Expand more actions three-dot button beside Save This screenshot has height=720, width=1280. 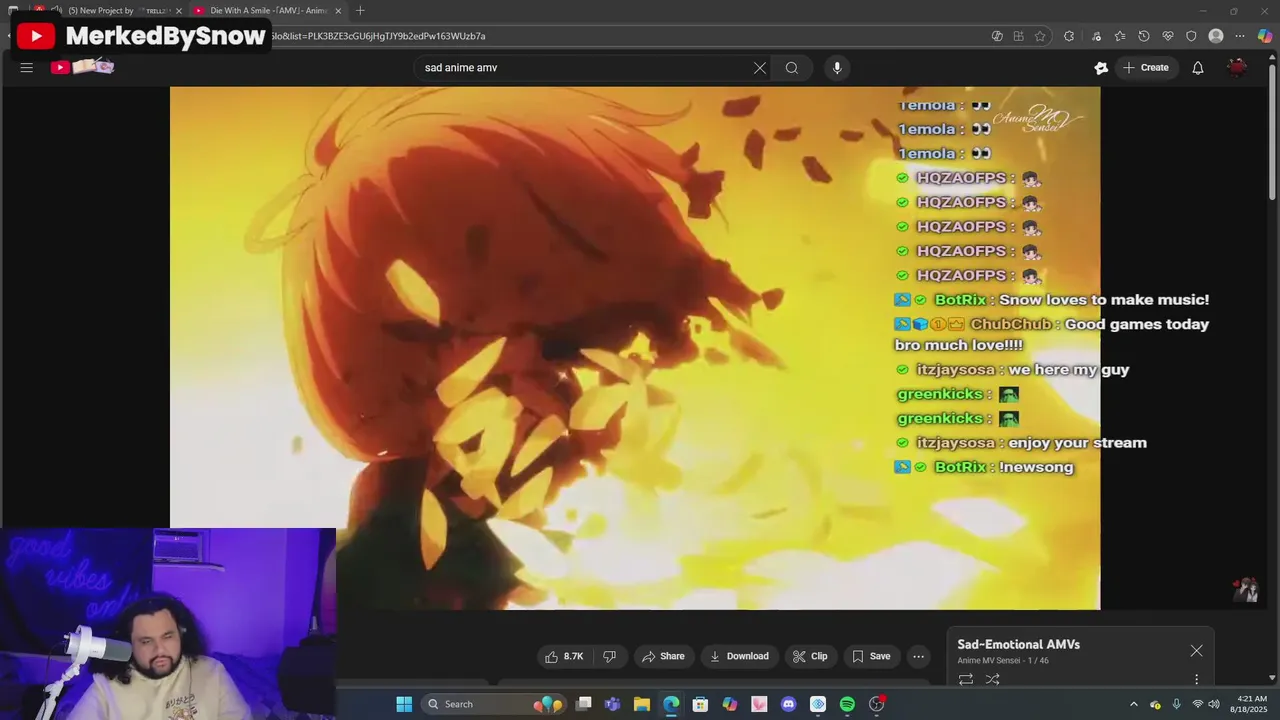[x=918, y=656]
